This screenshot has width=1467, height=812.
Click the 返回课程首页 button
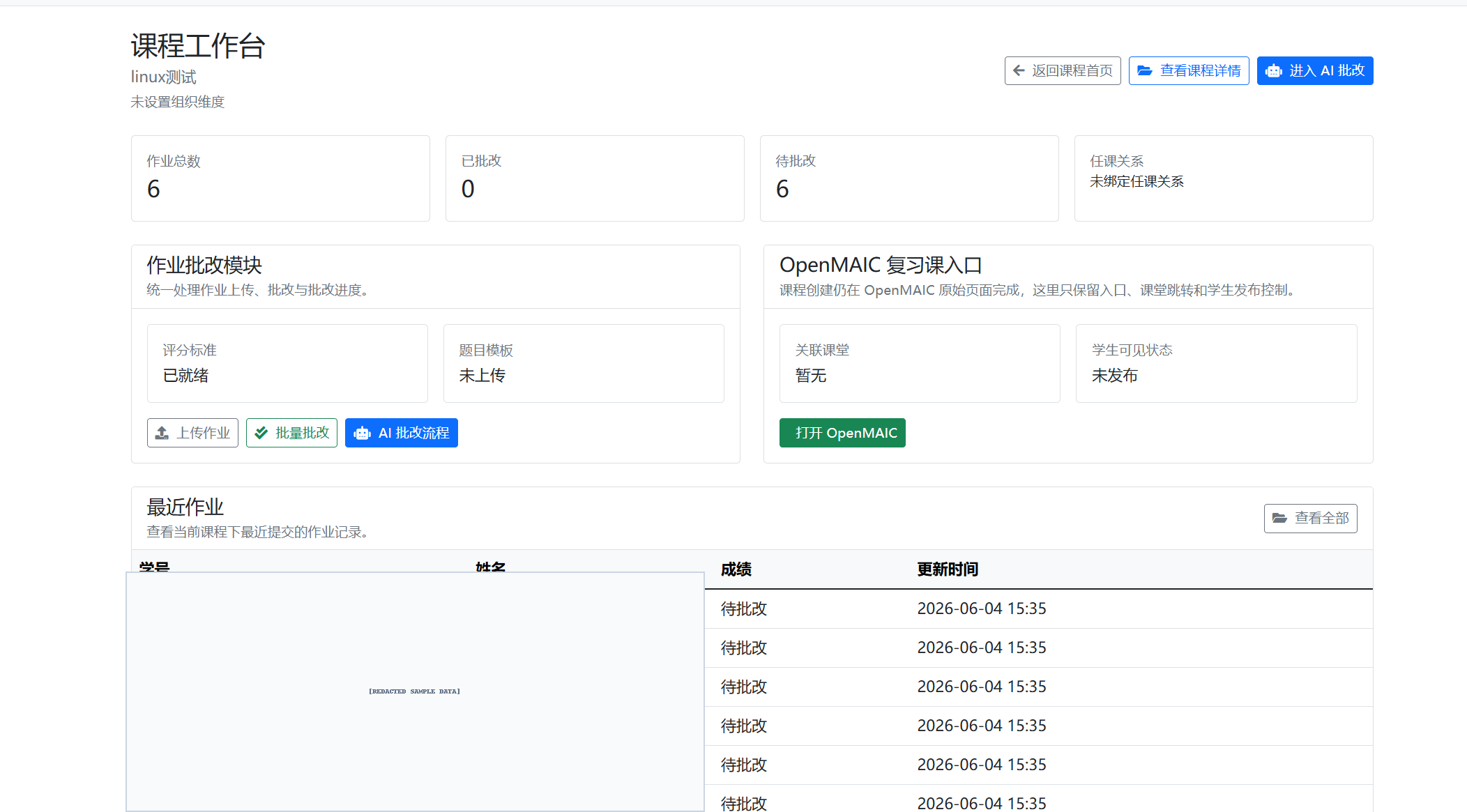tap(1063, 70)
